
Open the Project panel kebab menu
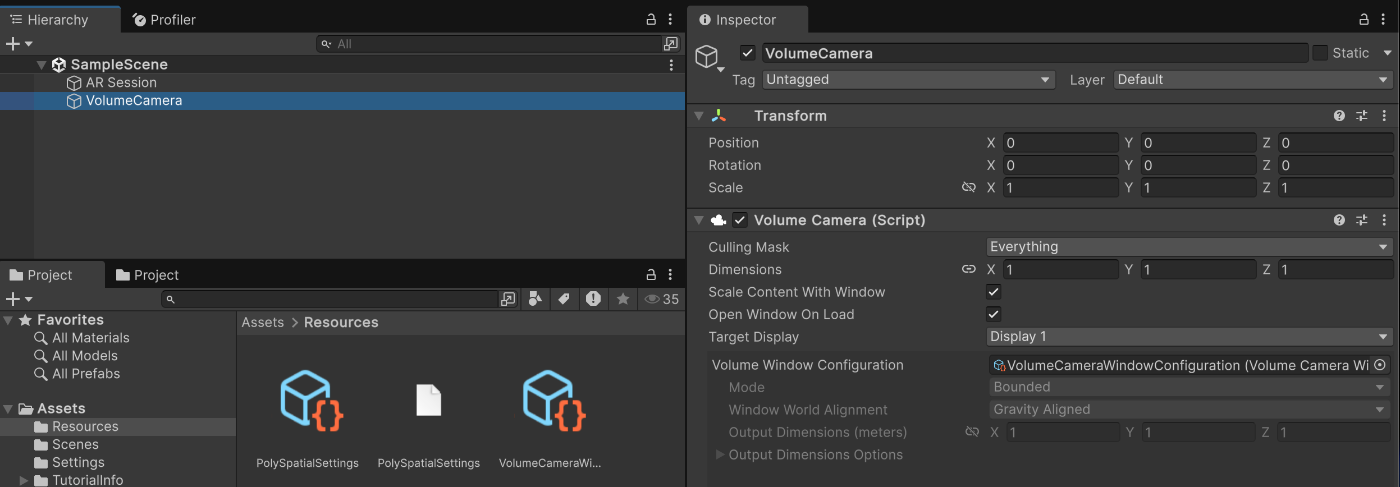click(671, 275)
